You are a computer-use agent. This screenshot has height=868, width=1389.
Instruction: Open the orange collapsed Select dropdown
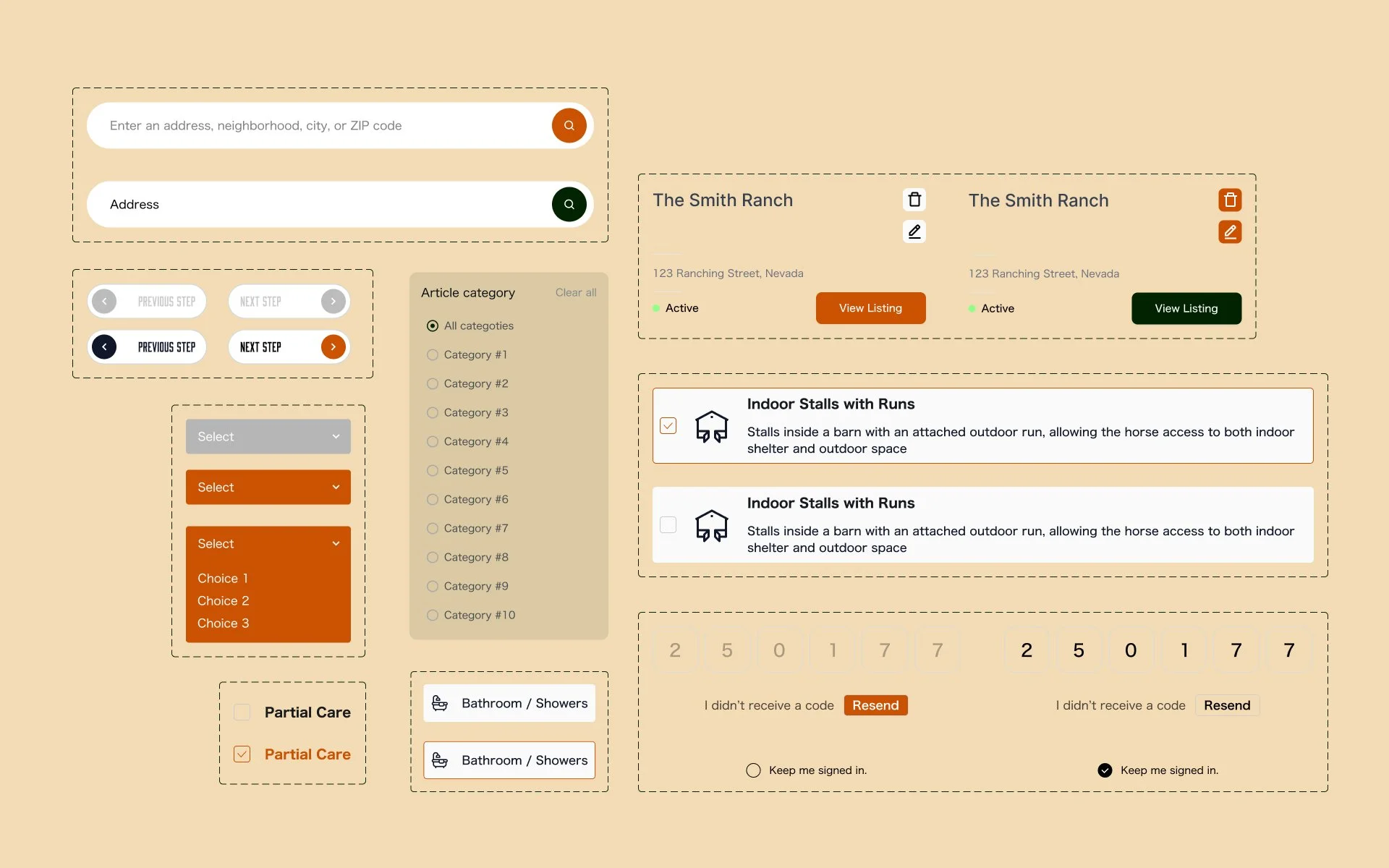tap(268, 488)
